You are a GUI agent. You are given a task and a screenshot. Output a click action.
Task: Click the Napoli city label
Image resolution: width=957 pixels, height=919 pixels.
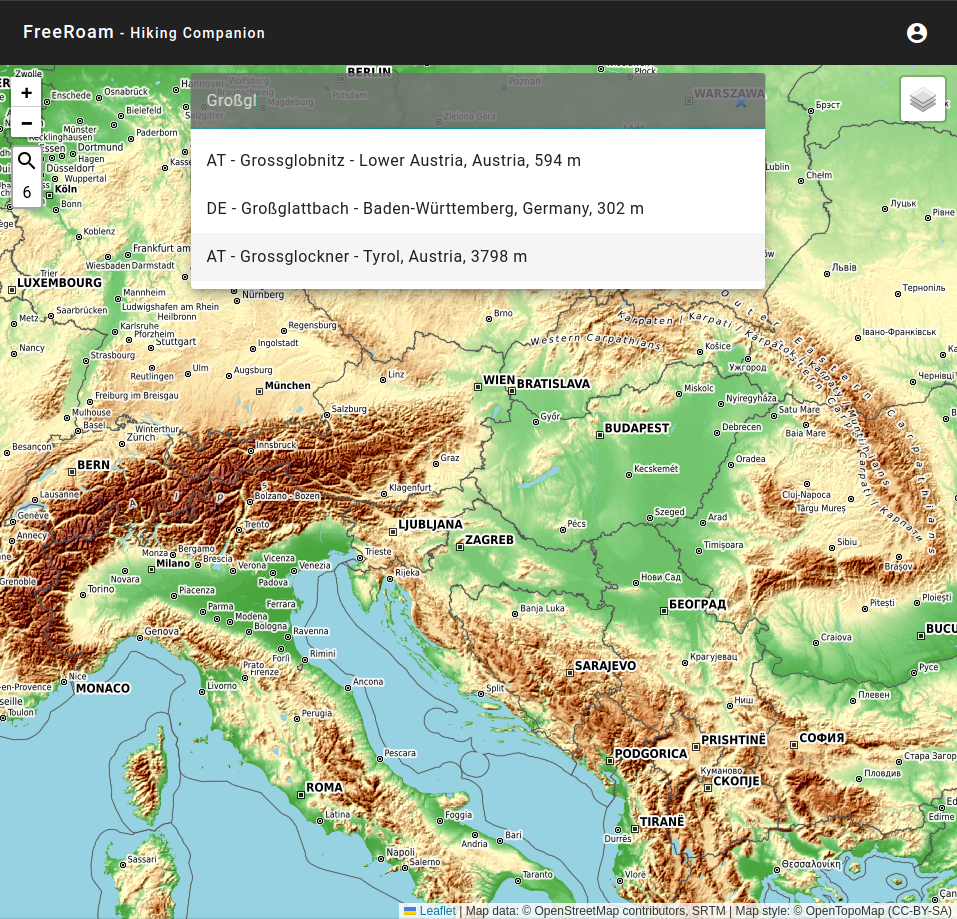coord(400,852)
